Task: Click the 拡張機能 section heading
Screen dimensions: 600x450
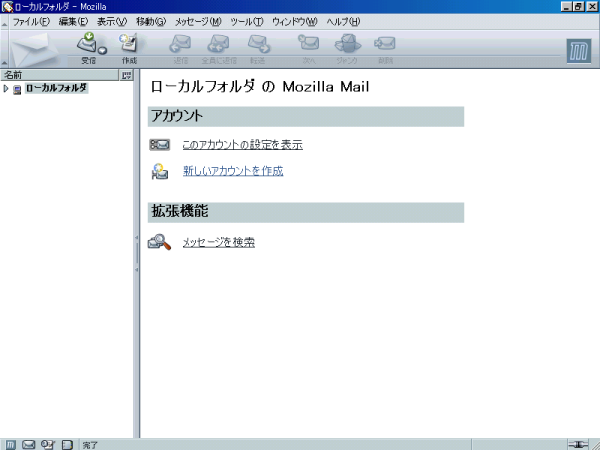Action: pyautogui.click(x=180, y=211)
